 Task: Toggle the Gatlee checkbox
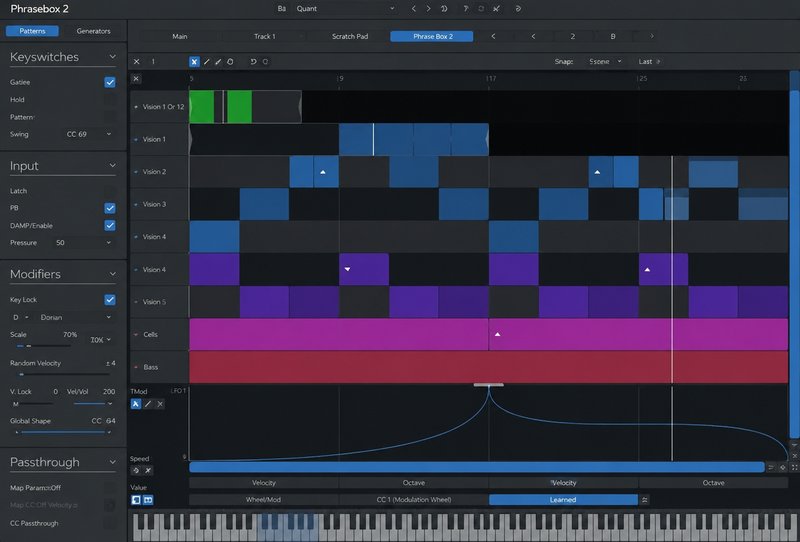tap(110, 82)
